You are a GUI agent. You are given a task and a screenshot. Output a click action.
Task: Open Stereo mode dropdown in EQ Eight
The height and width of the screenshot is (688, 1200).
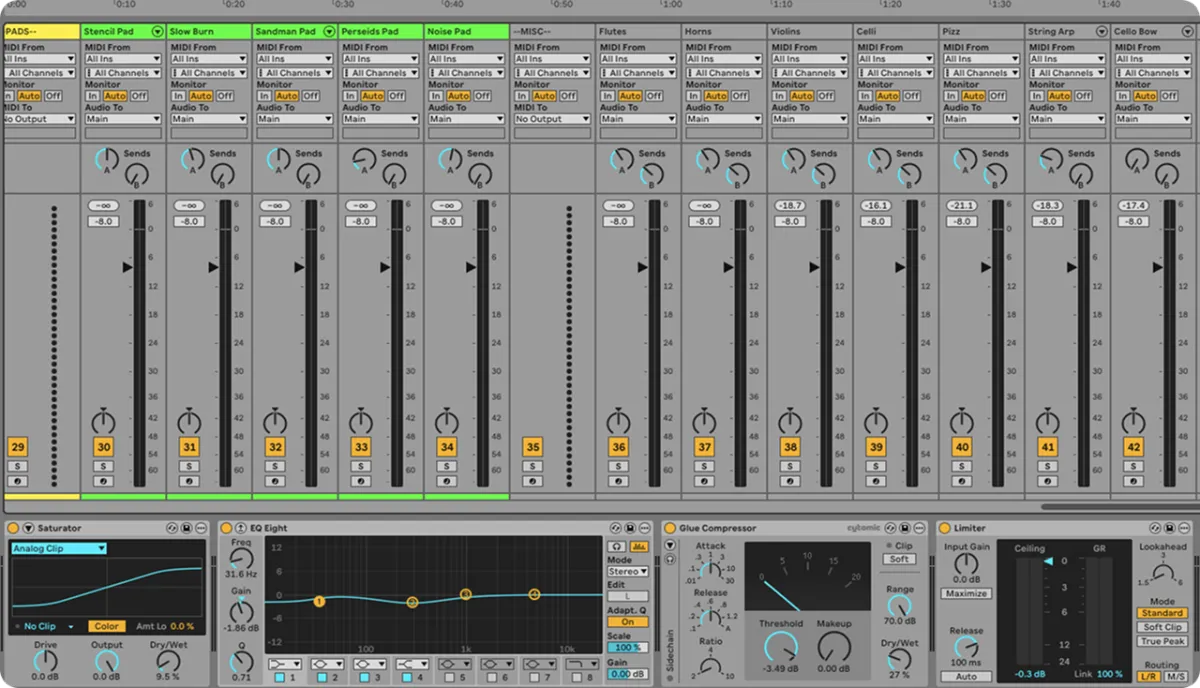point(627,572)
